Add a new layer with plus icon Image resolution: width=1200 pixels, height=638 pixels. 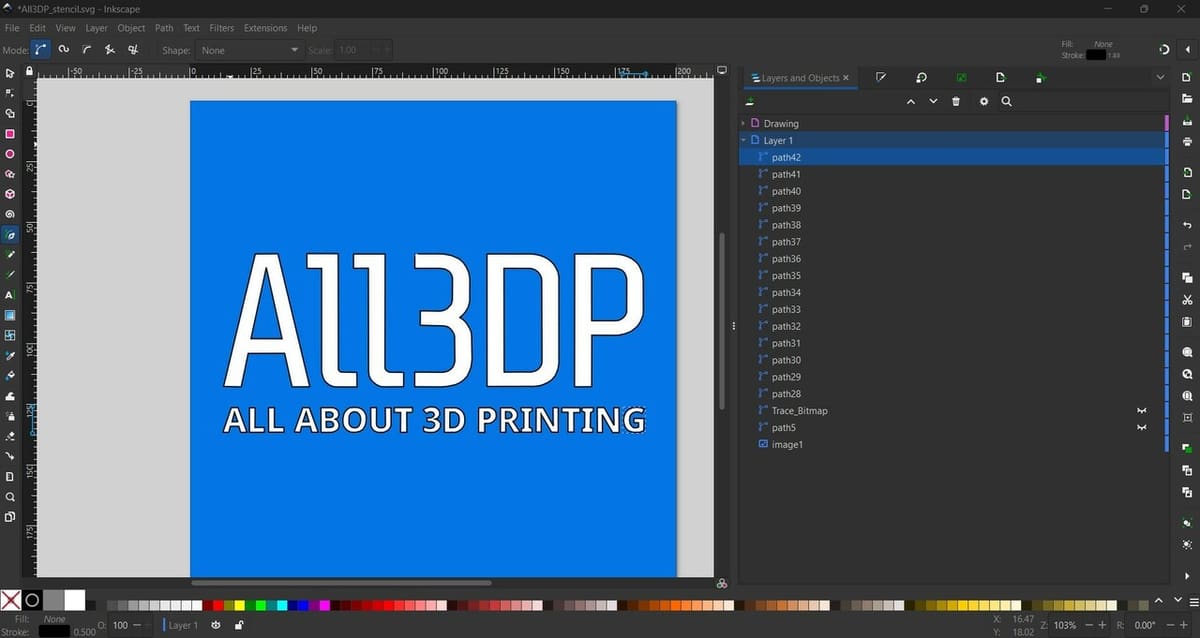[x=750, y=101]
